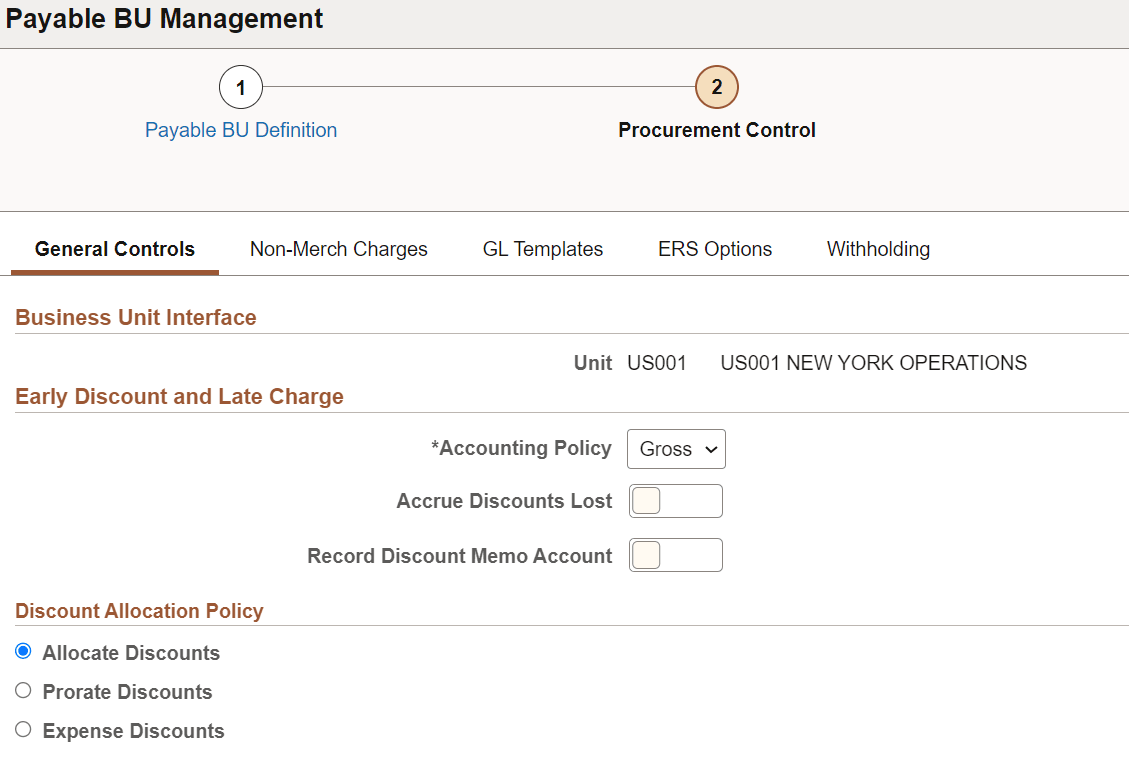Enable the Accrue Discounts Lost toggle
The height and width of the screenshot is (757, 1129).
pos(675,501)
